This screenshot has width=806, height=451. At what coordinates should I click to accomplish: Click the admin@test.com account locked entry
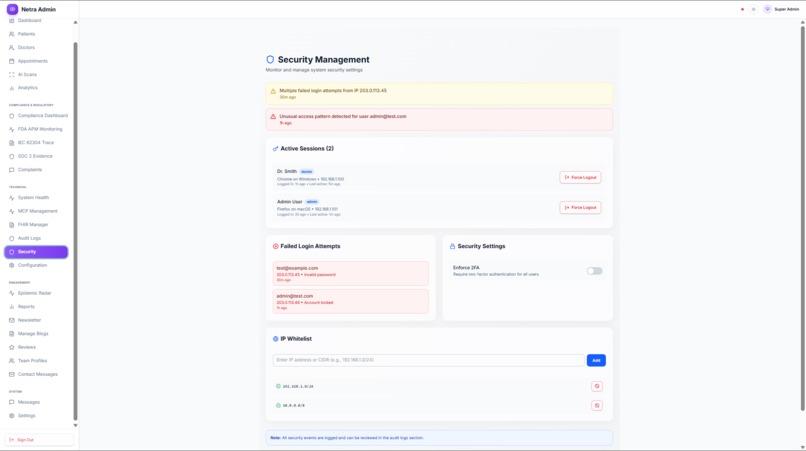click(x=351, y=301)
